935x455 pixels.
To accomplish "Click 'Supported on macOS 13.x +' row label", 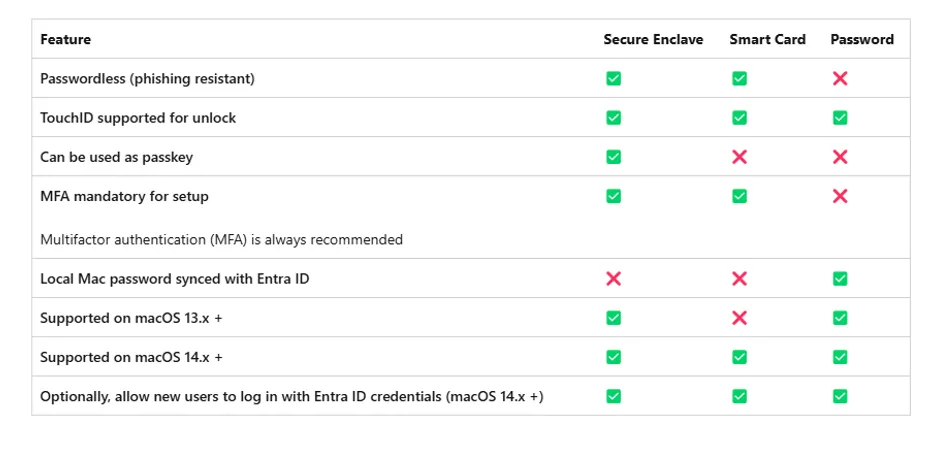I will pos(131,318).
